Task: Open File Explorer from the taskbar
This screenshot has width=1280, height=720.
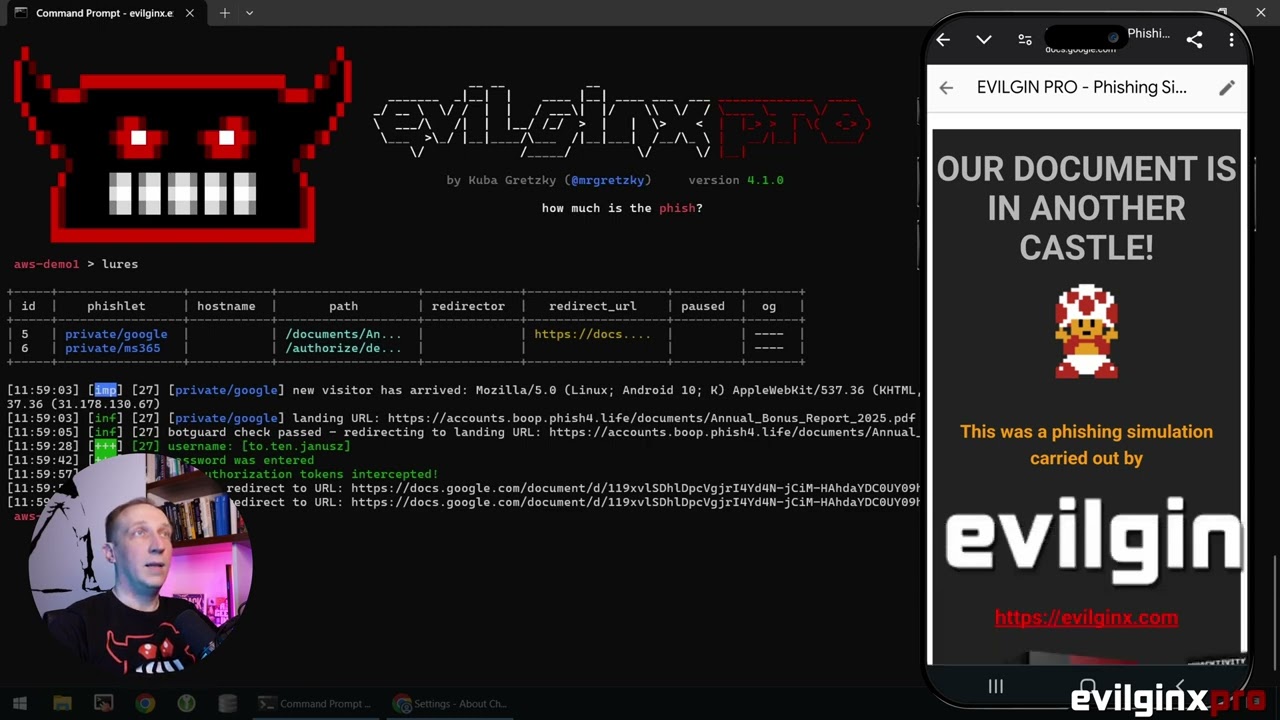Action: coord(62,703)
